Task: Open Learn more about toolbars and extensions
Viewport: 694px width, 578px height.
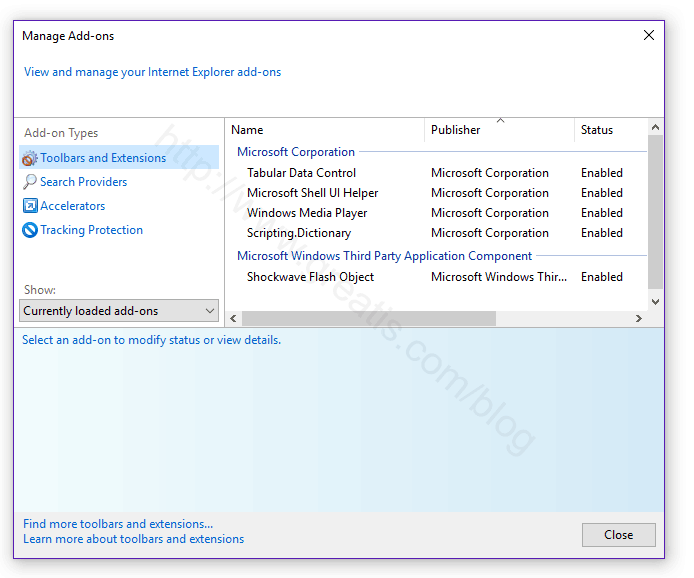Action: coord(133,539)
